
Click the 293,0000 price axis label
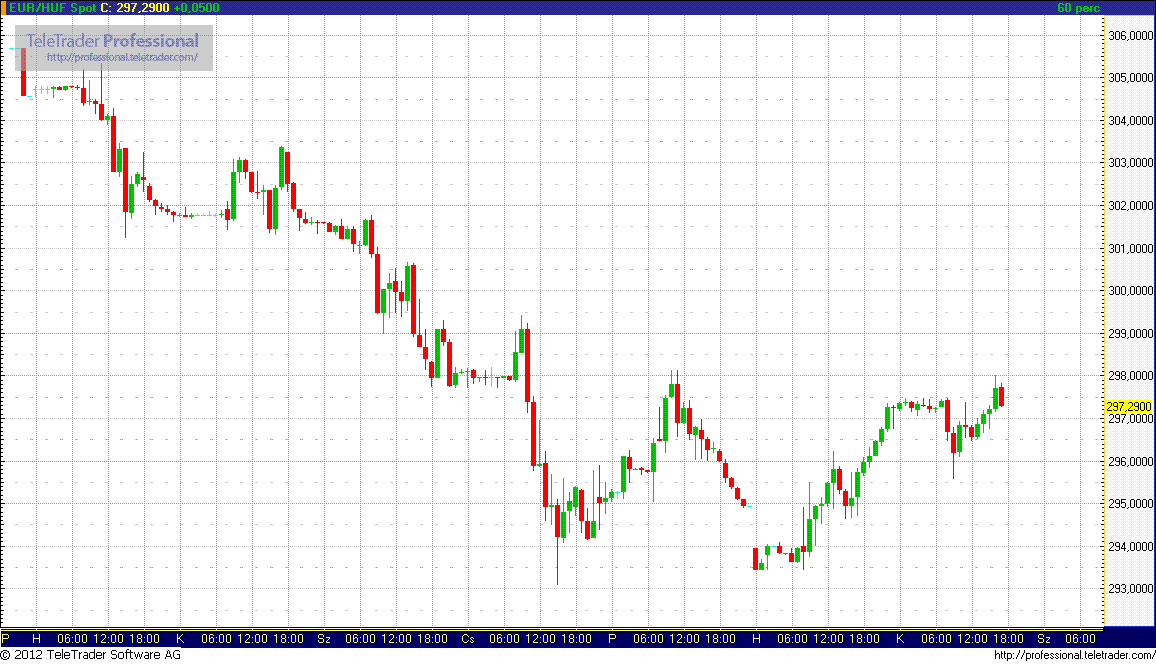tap(1131, 588)
